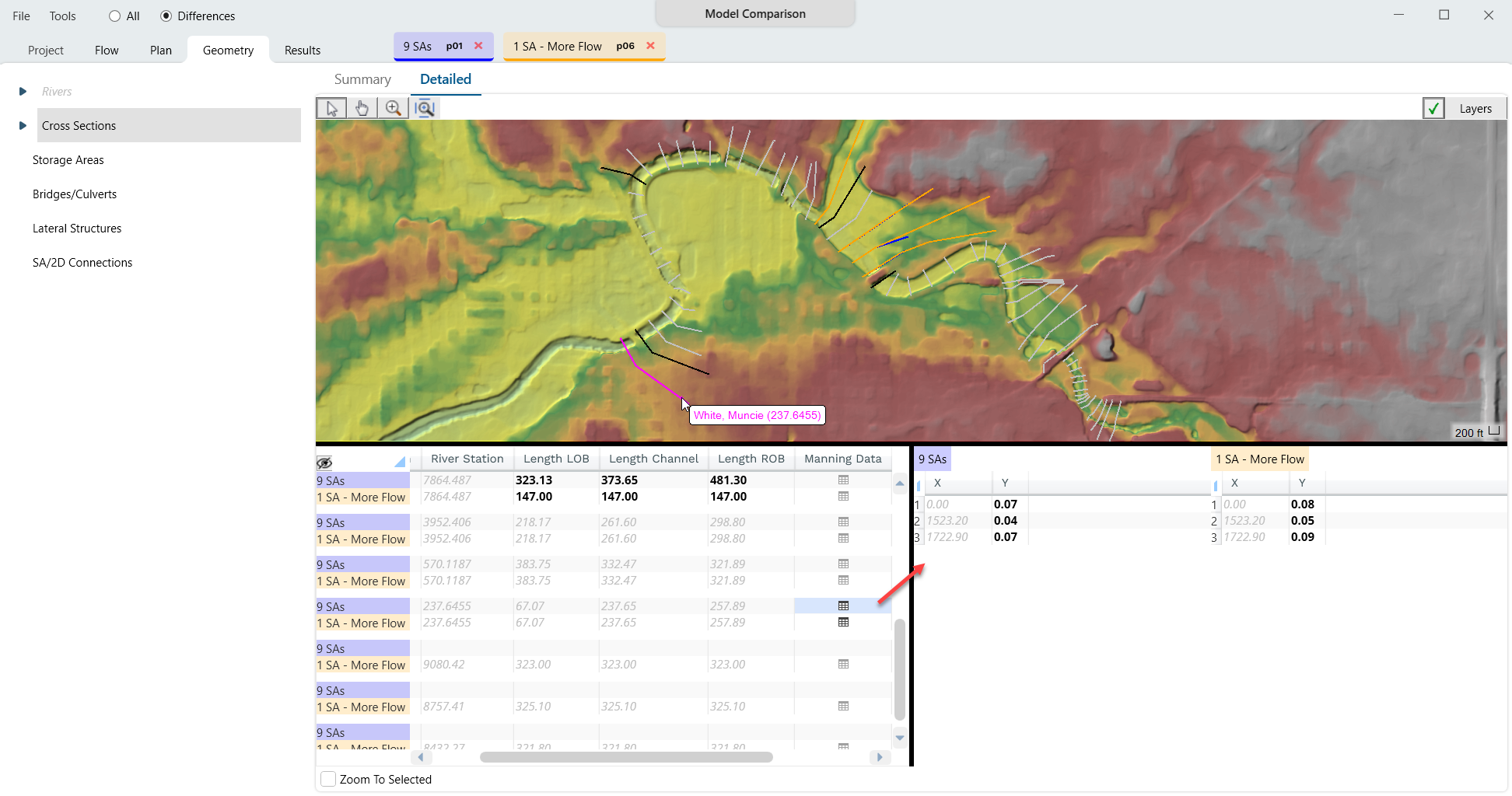Open the Tools menu
1512x796 pixels.
pyautogui.click(x=63, y=16)
